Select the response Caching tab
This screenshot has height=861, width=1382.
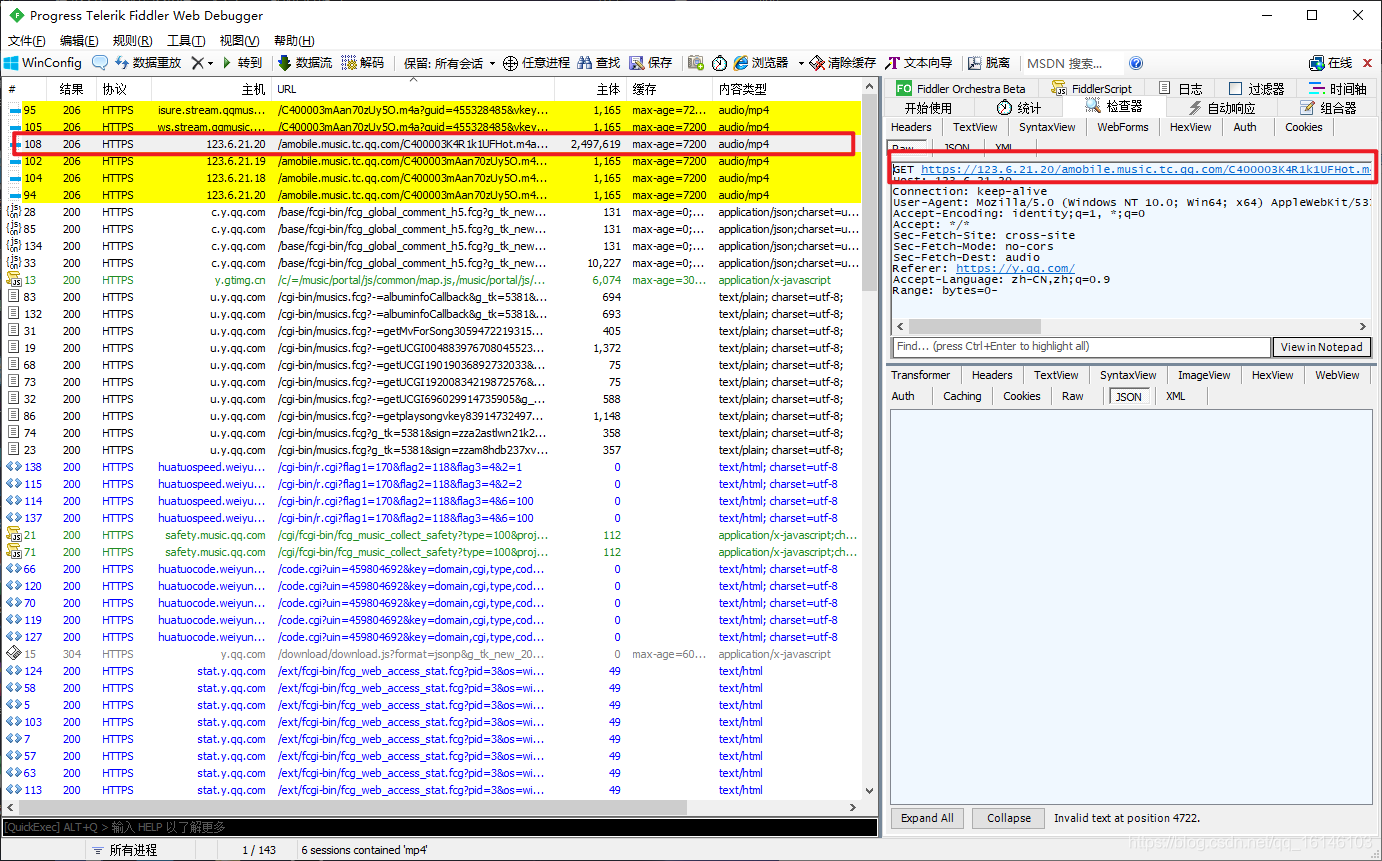point(962,396)
